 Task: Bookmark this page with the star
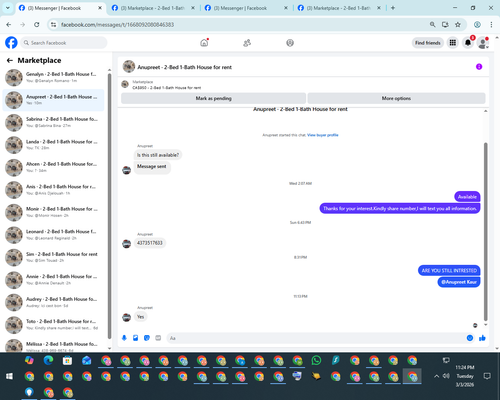[458, 24]
